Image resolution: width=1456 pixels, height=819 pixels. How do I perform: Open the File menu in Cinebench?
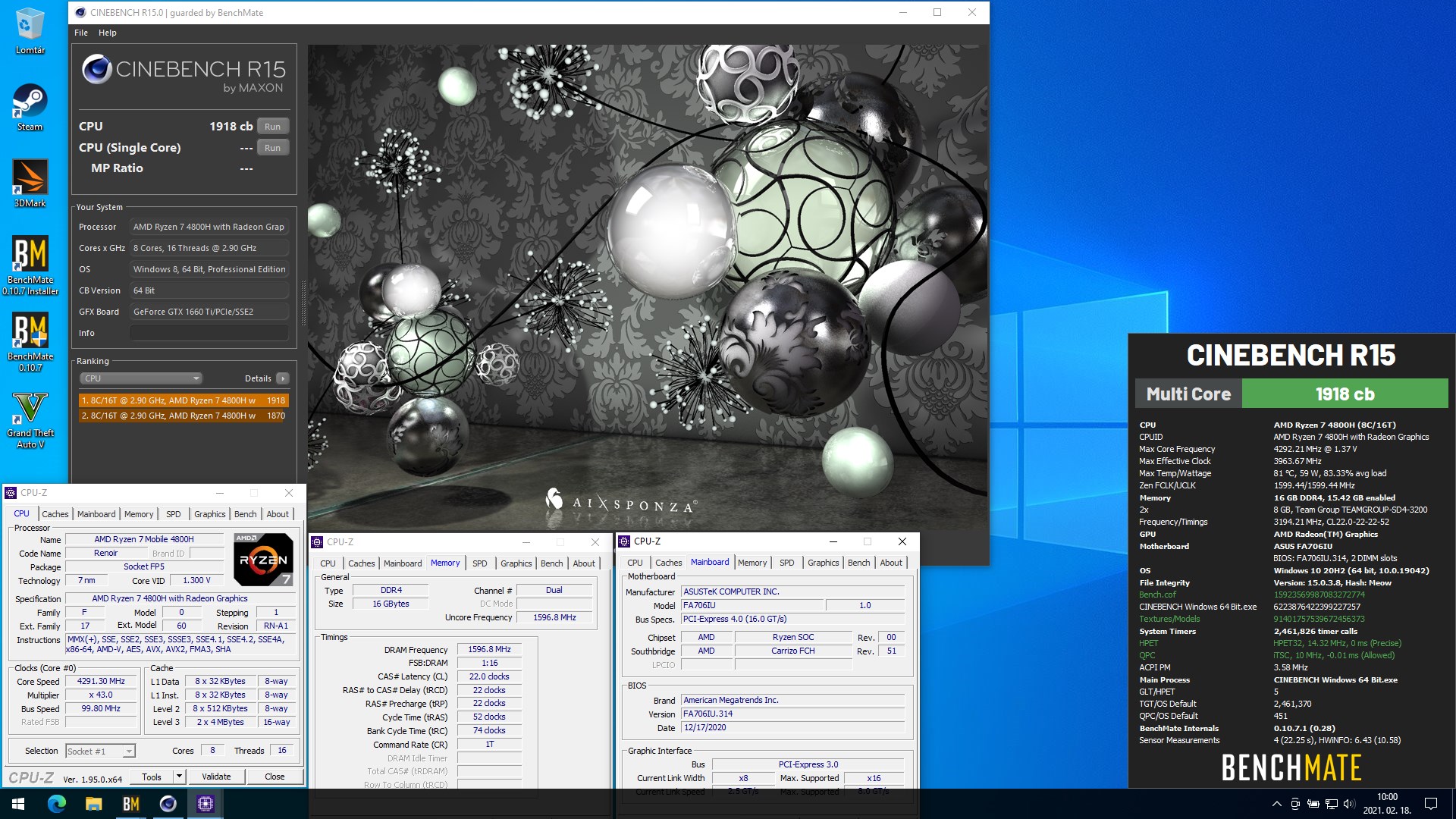(81, 33)
